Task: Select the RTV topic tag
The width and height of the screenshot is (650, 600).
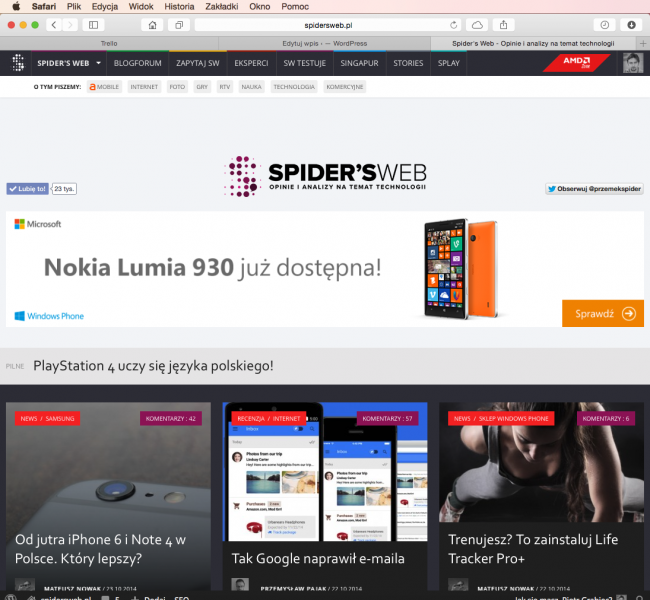Action: (225, 87)
